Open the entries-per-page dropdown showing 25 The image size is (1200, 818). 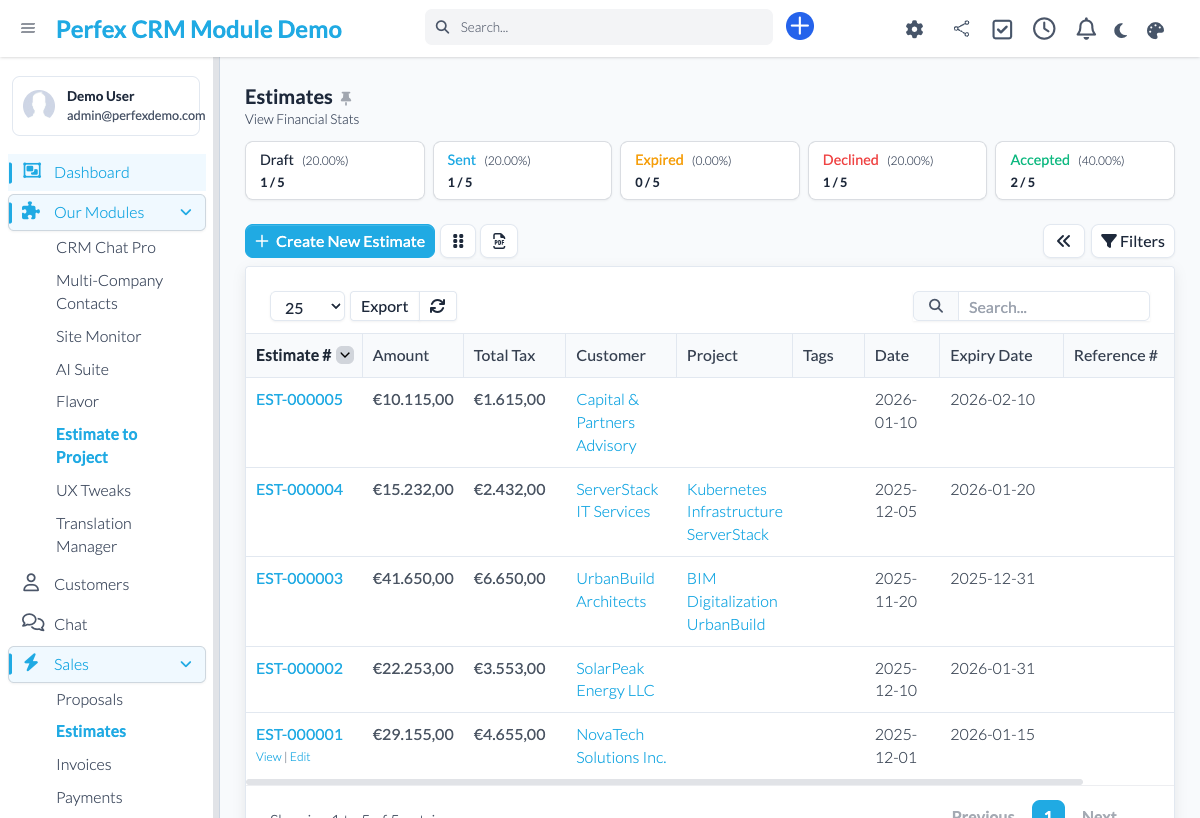[307, 306]
